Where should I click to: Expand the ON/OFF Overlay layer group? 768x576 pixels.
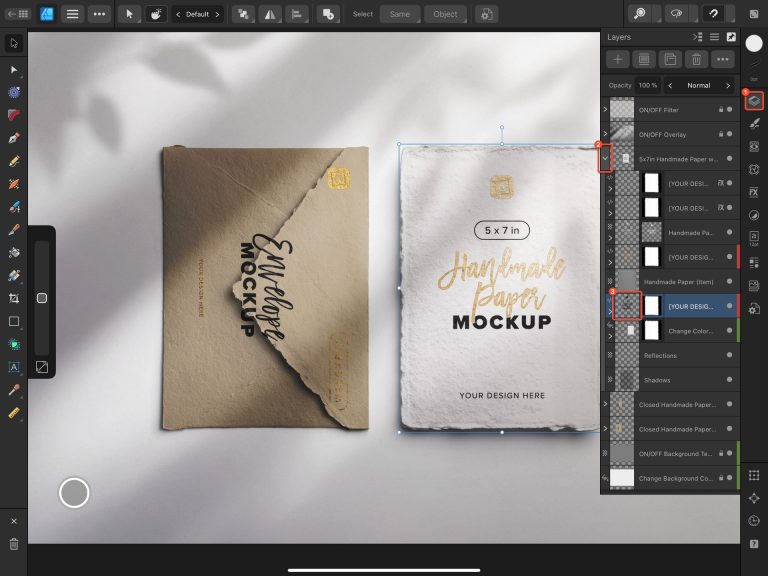click(605, 134)
